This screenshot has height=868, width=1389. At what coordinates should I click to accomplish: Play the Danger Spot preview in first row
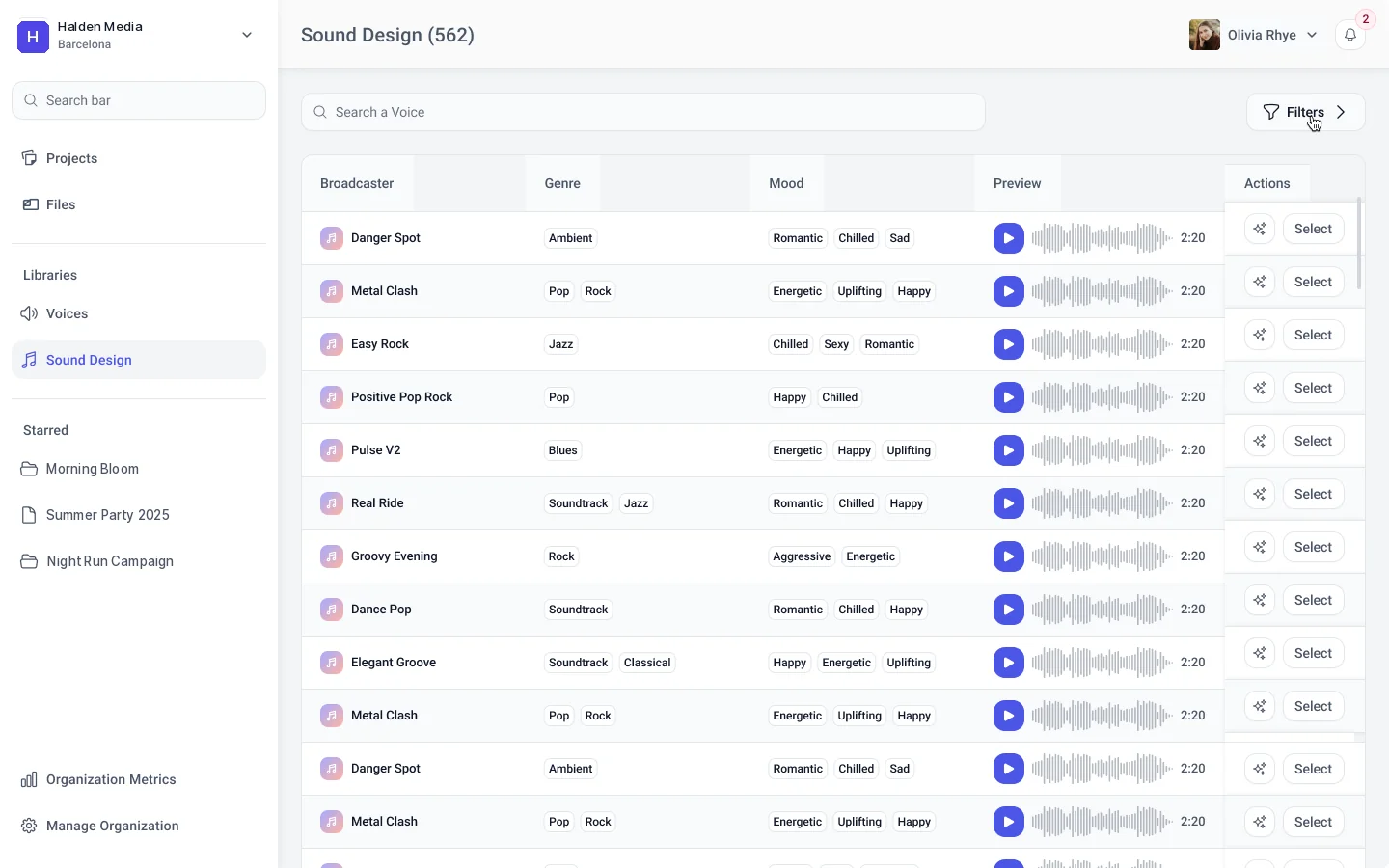click(1008, 238)
